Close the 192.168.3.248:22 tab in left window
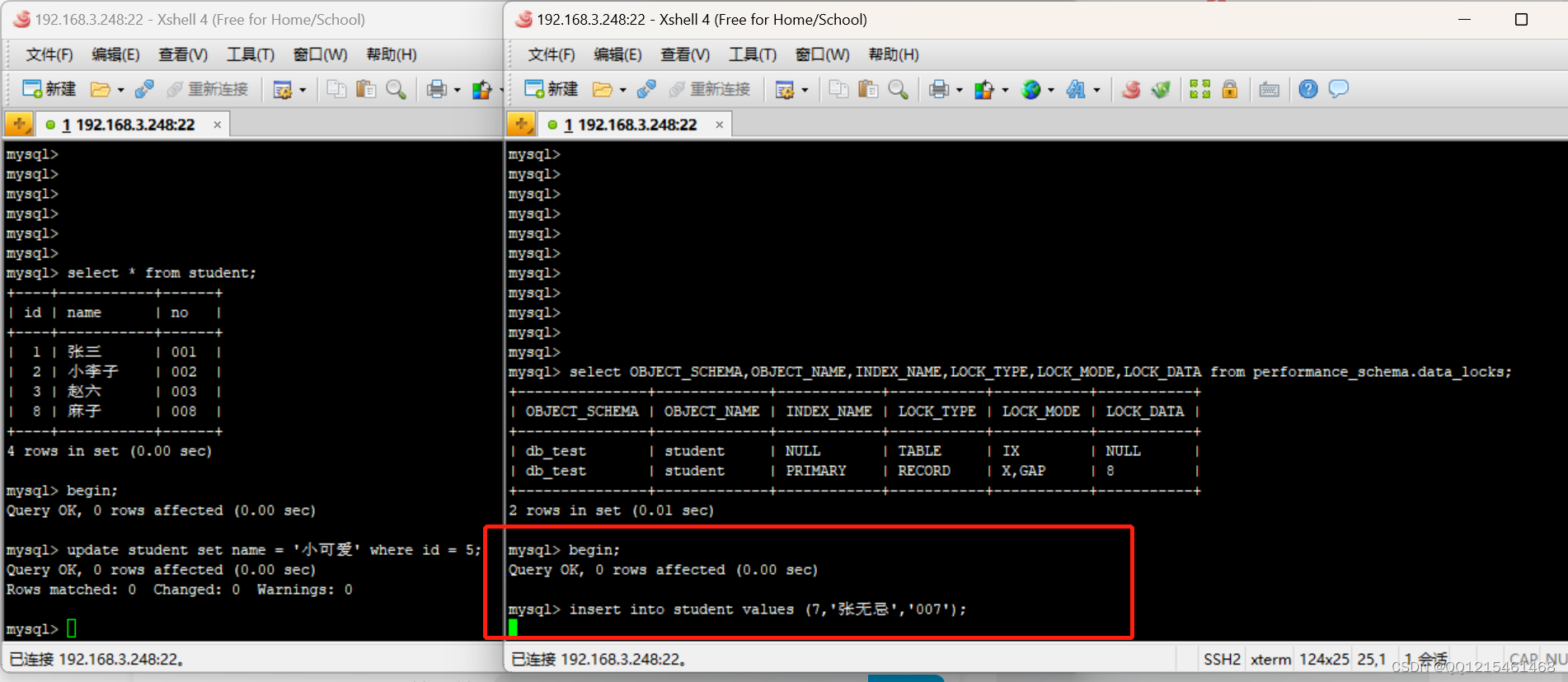Screen dimensions: 1568x682 [x=218, y=125]
